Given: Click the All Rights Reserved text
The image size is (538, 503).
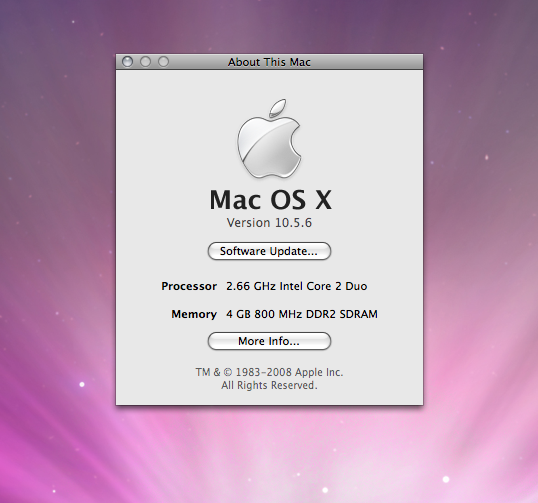Looking at the screenshot, I should (x=269, y=386).
